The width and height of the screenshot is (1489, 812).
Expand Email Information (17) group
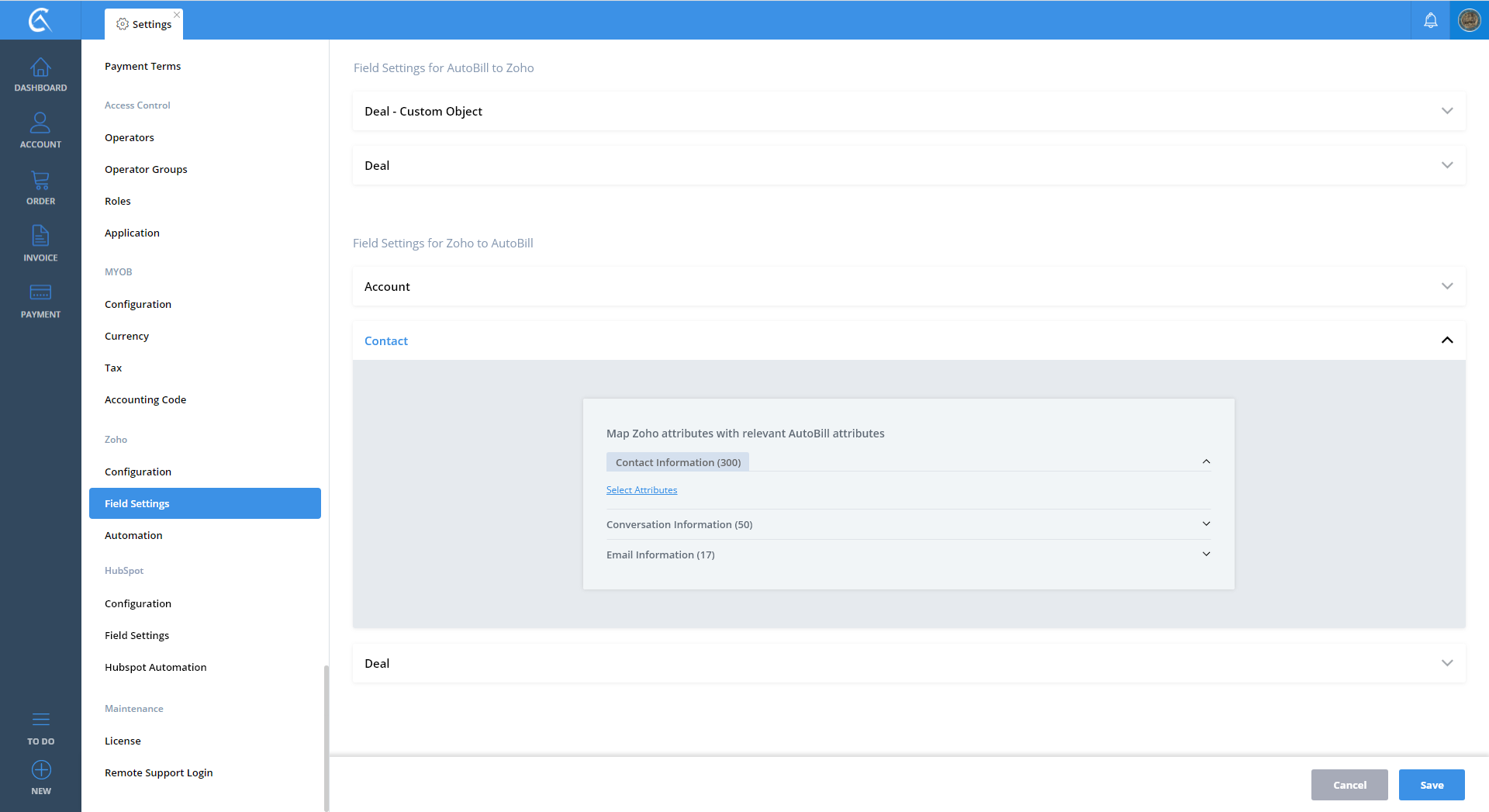[1206, 555]
